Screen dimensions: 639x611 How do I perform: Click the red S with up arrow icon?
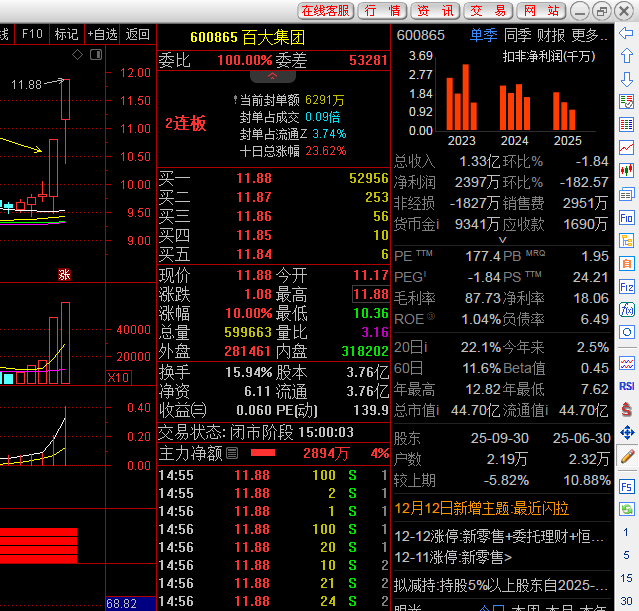tap(626, 409)
